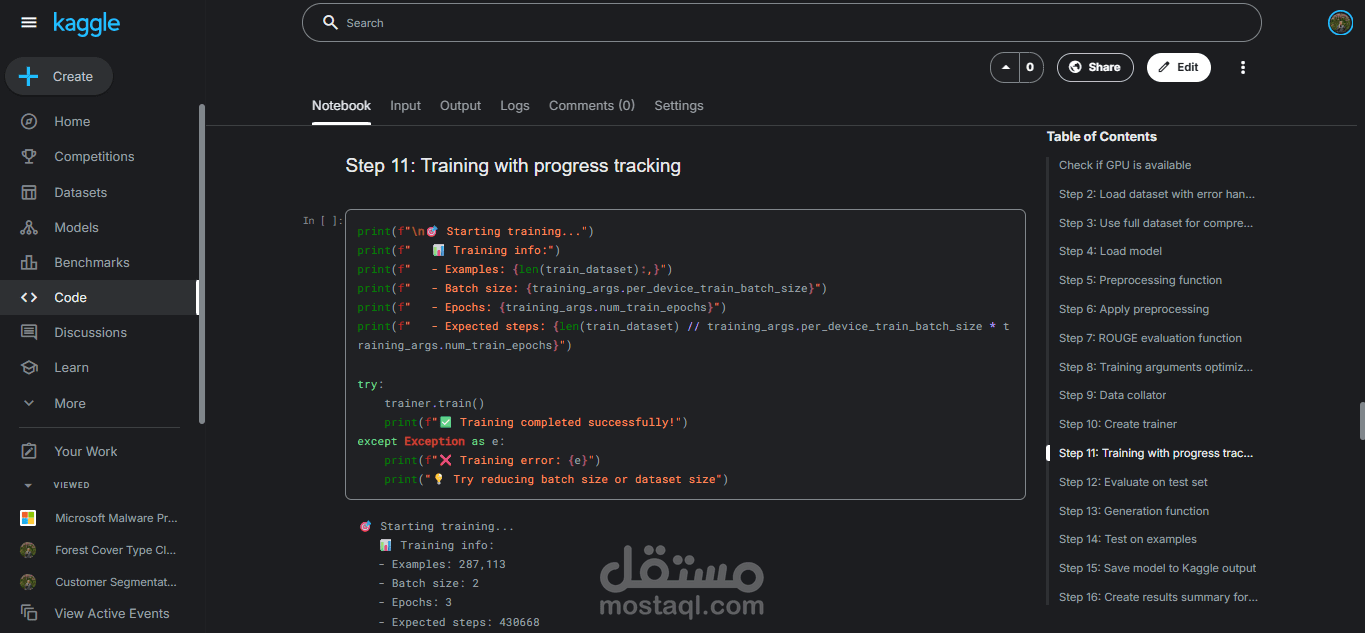
Task: Click the page vertical scrollbar thumb
Action: click(1361, 420)
